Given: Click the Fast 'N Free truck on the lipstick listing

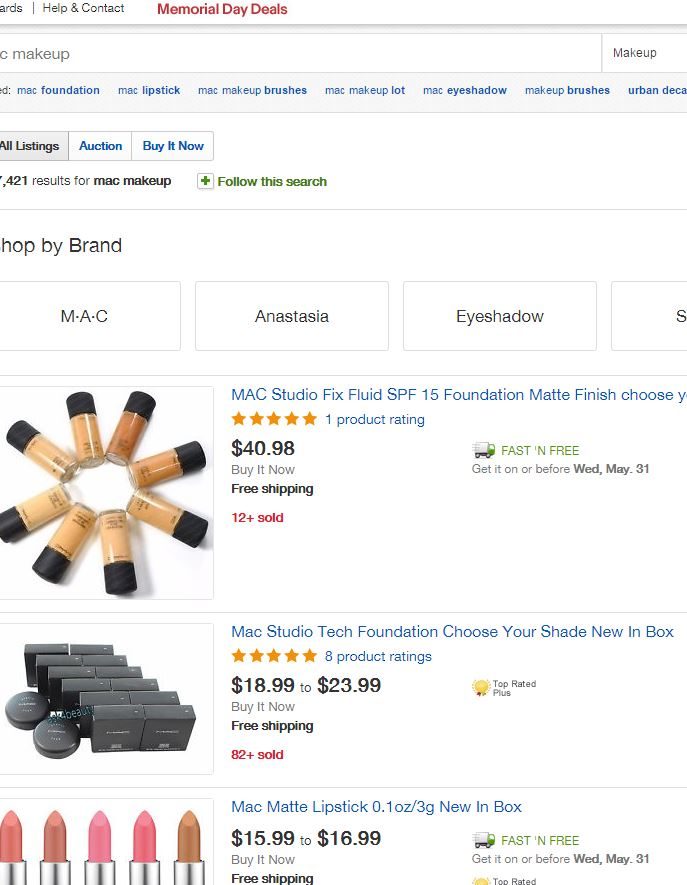Looking at the screenshot, I should [x=484, y=840].
